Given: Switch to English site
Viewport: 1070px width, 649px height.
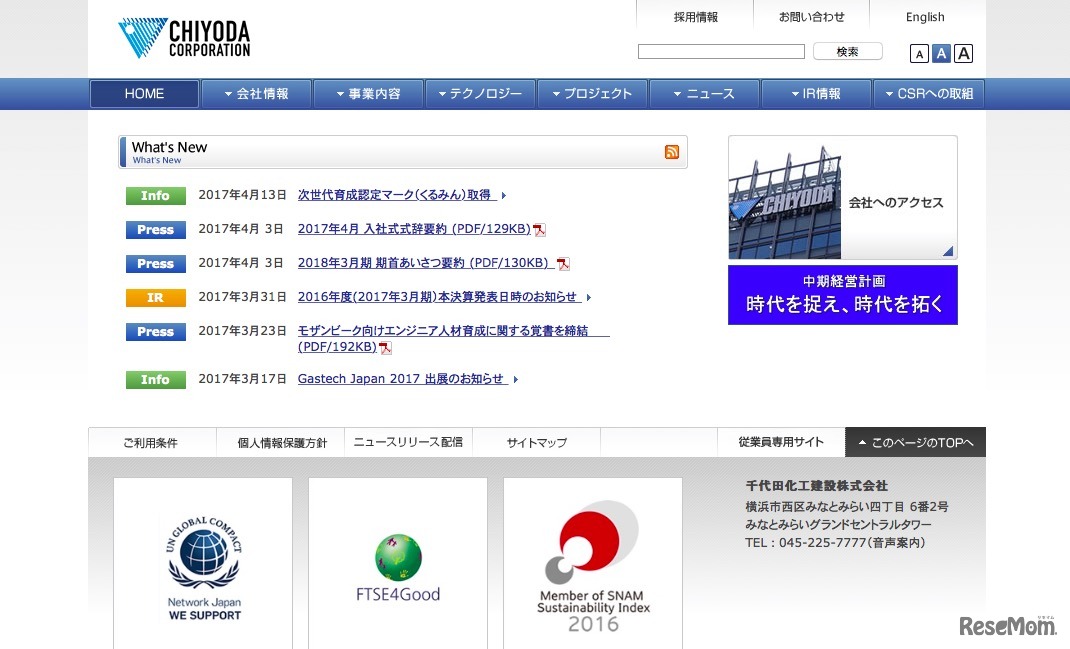Looking at the screenshot, I should click(925, 17).
